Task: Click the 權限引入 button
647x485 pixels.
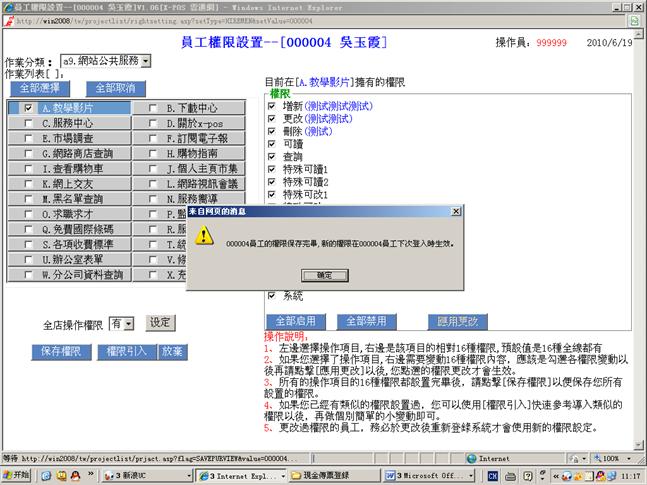Action: pyautogui.click(x=125, y=352)
